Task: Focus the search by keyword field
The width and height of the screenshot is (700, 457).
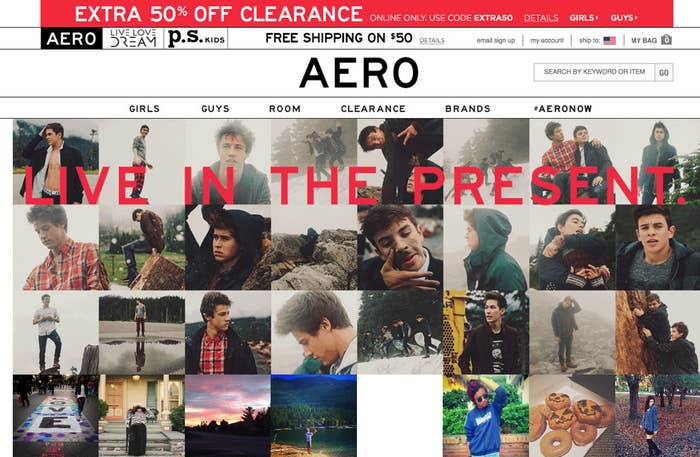Action: point(594,72)
